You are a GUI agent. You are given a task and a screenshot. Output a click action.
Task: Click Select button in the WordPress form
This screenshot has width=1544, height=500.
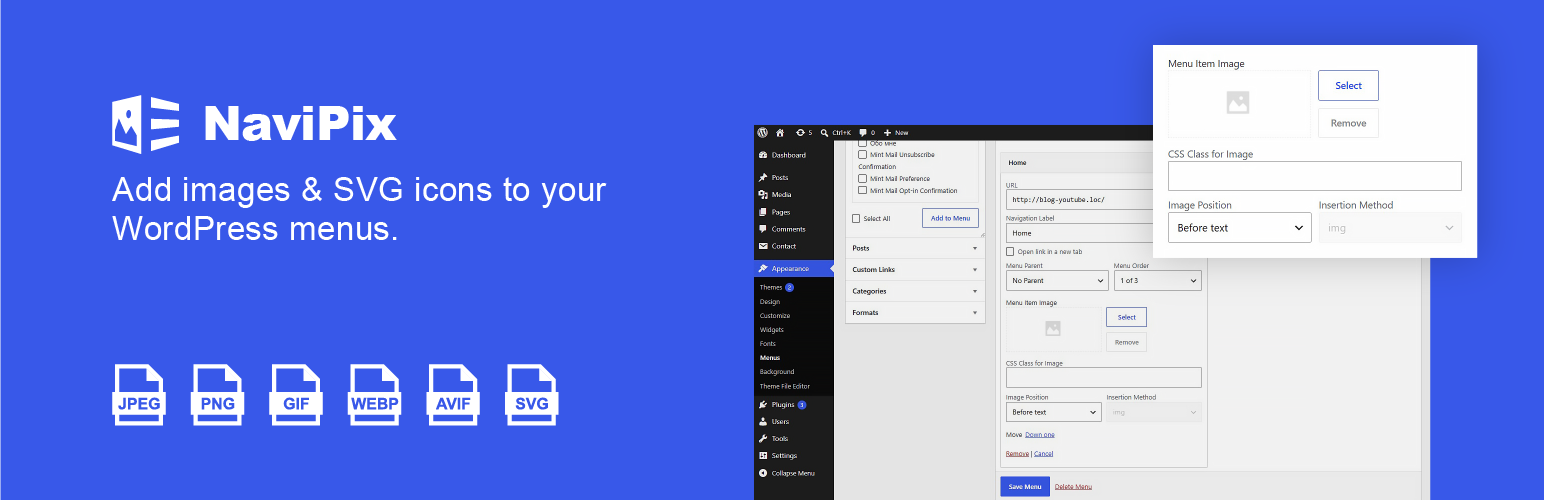(x=1127, y=317)
